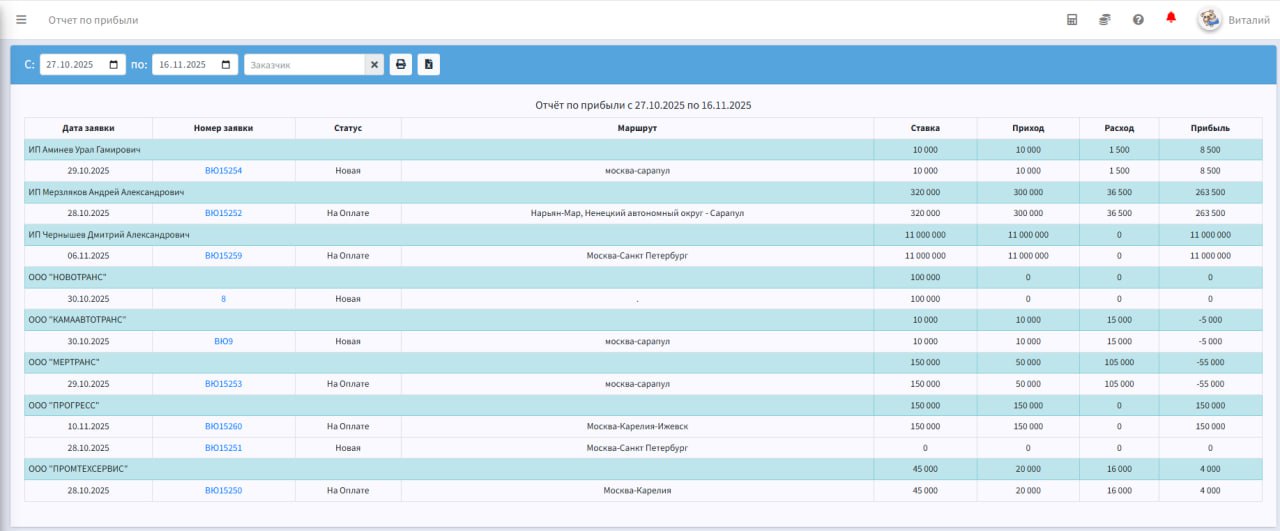The height and width of the screenshot is (531, 1280).
Task: Open the calculator icon in header
Action: tap(1072, 19)
